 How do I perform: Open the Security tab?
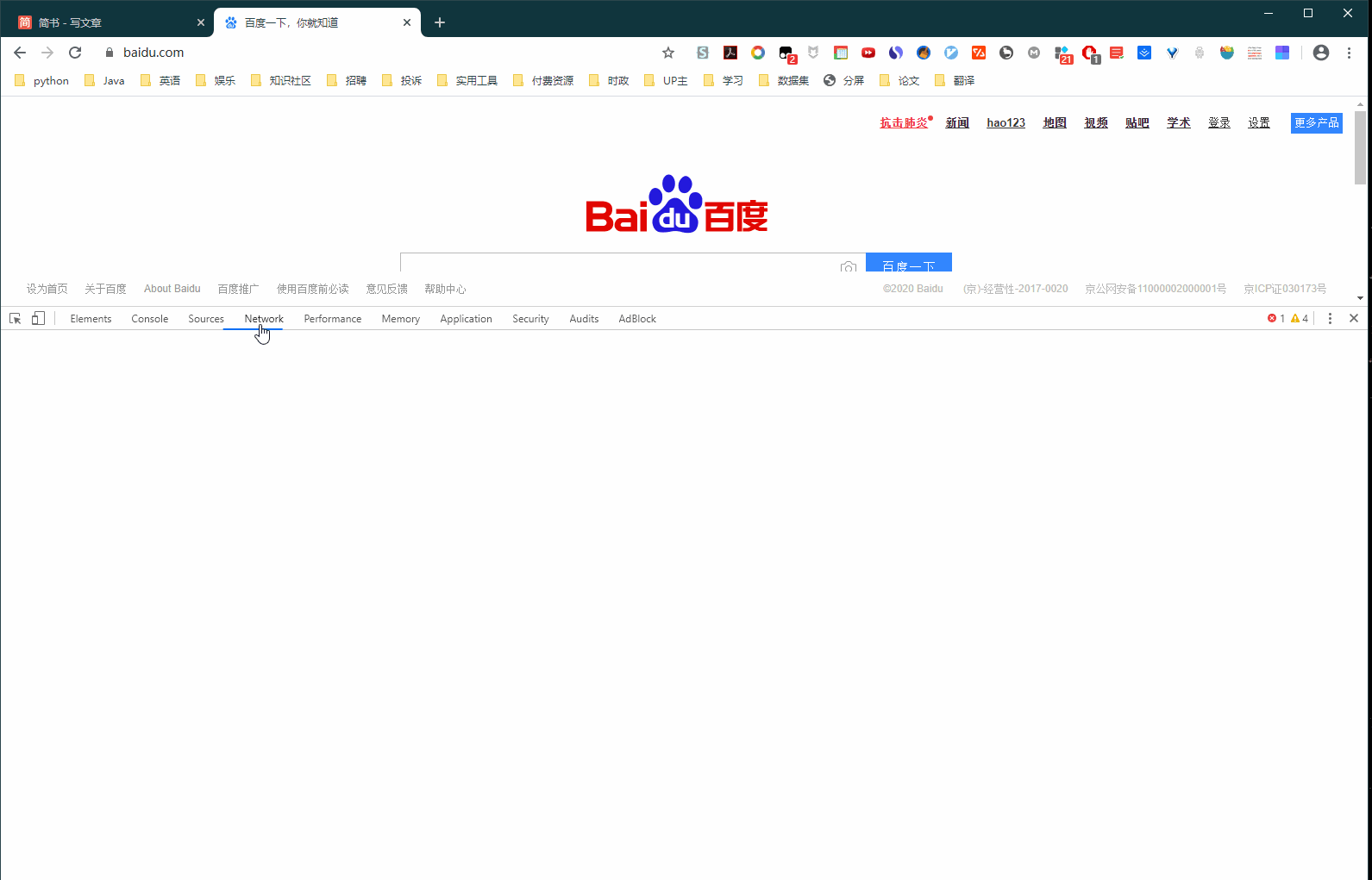(x=530, y=319)
